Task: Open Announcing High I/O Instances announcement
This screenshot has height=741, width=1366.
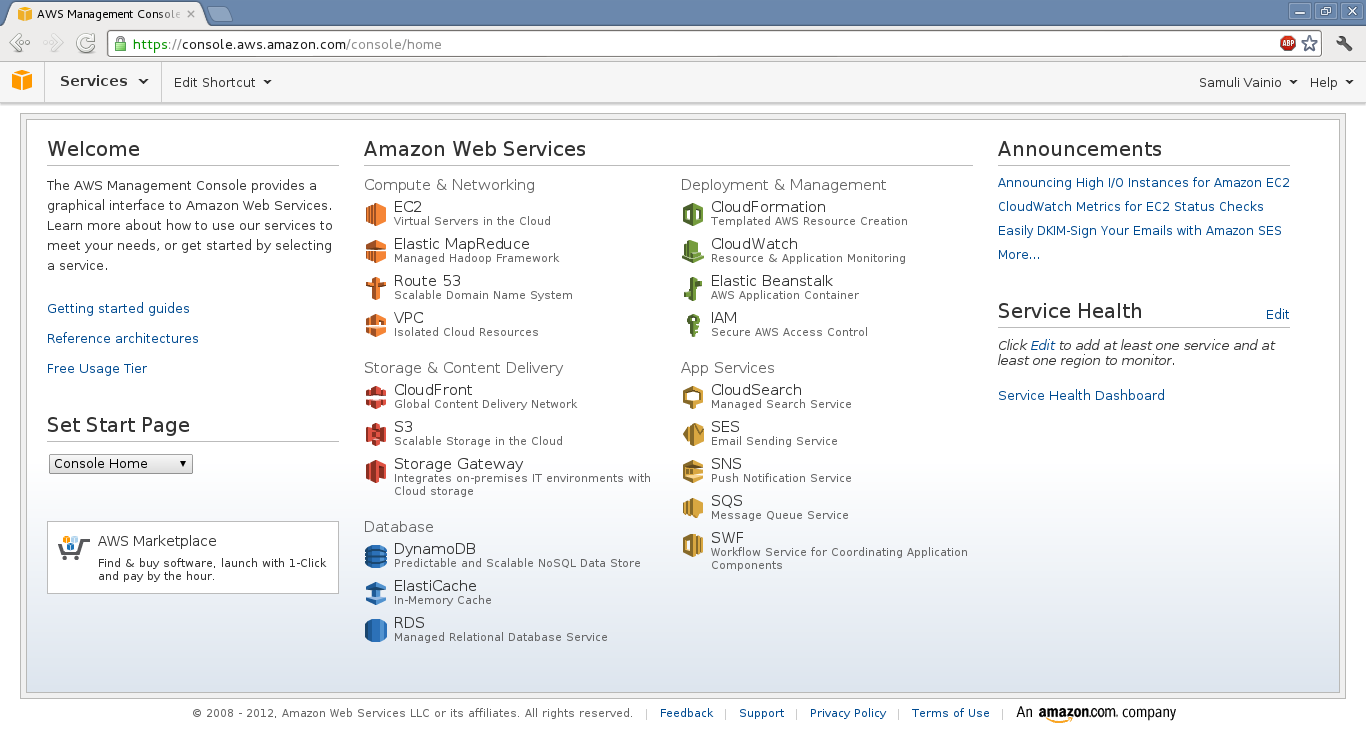Action: tap(1144, 183)
